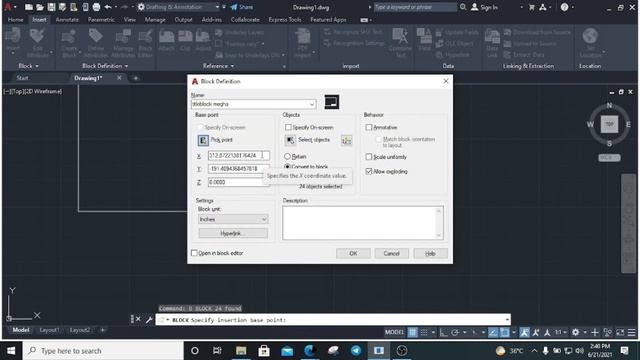Select Convert to block radio button
The width and height of the screenshot is (640, 360).
287,167
